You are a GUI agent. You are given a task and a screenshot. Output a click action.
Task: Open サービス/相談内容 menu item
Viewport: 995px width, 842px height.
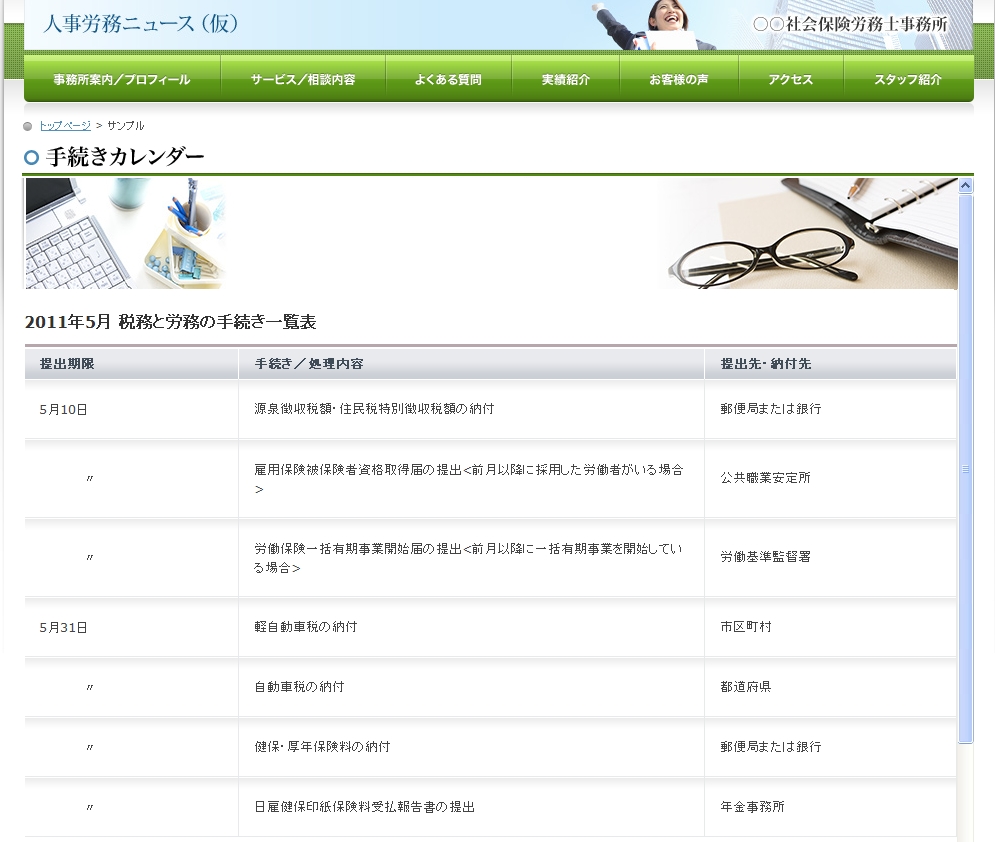303,79
